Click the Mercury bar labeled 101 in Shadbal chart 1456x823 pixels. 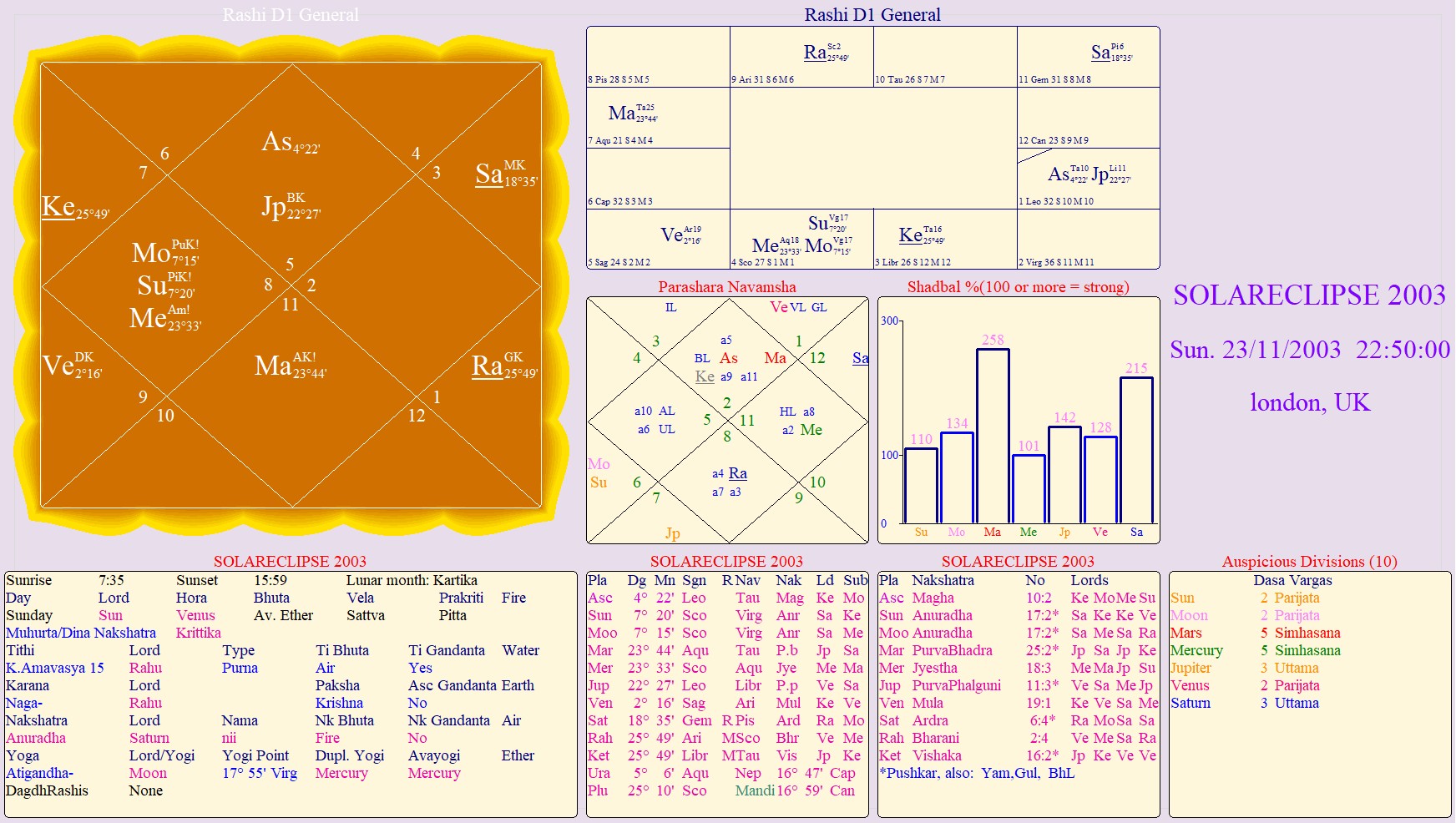click(x=1029, y=489)
